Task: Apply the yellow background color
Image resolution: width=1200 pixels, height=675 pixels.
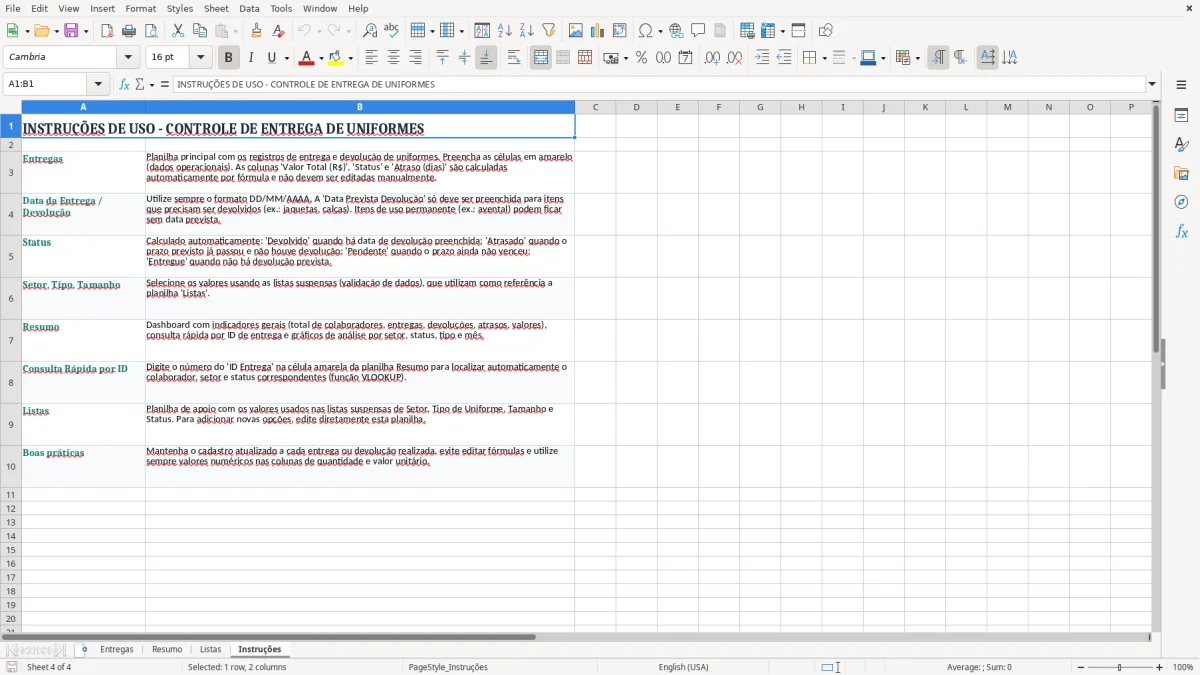Action: [x=336, y=58]
